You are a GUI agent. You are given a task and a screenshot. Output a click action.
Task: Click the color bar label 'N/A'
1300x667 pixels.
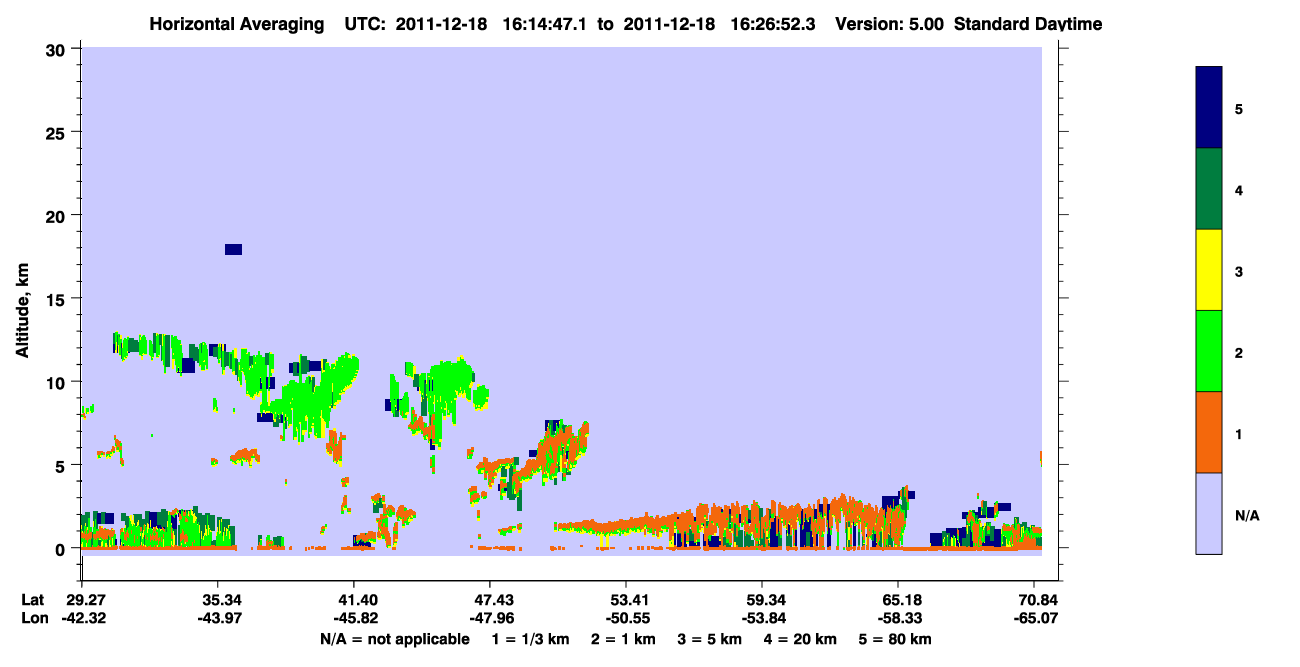(x=1246, y=515)
